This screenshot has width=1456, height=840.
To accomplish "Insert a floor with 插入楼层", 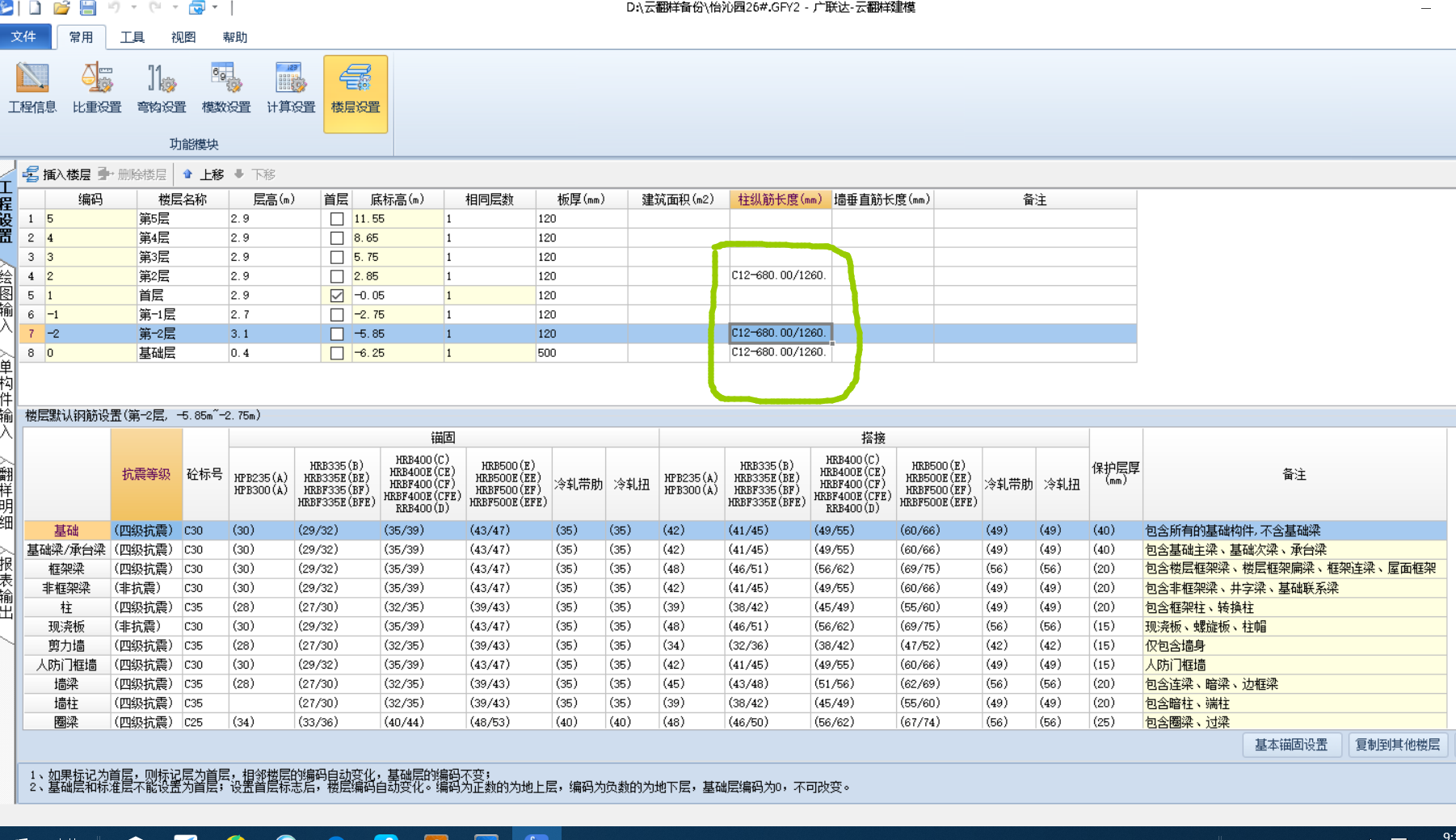I will (57, 174).
